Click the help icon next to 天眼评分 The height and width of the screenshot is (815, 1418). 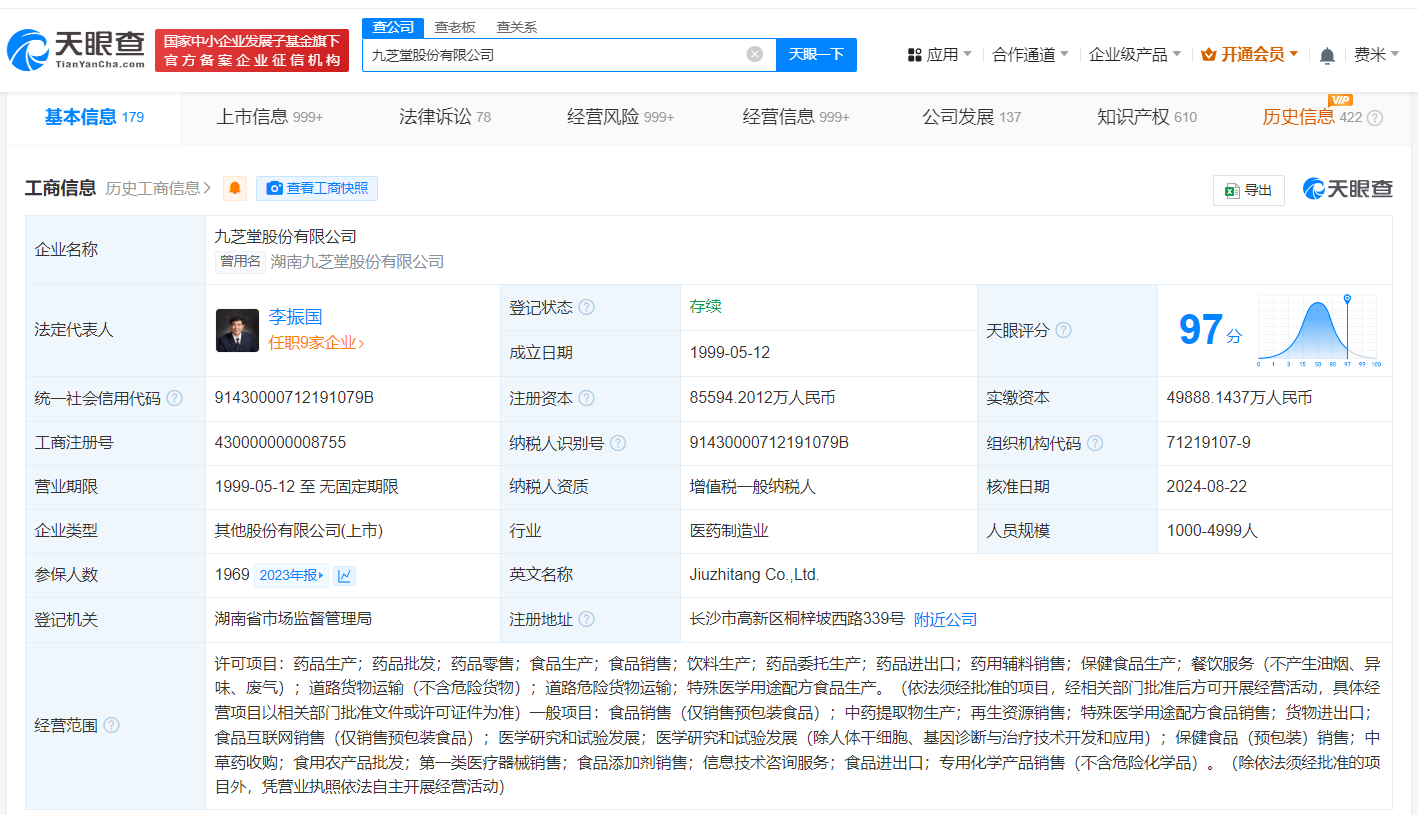point(1063,330)
